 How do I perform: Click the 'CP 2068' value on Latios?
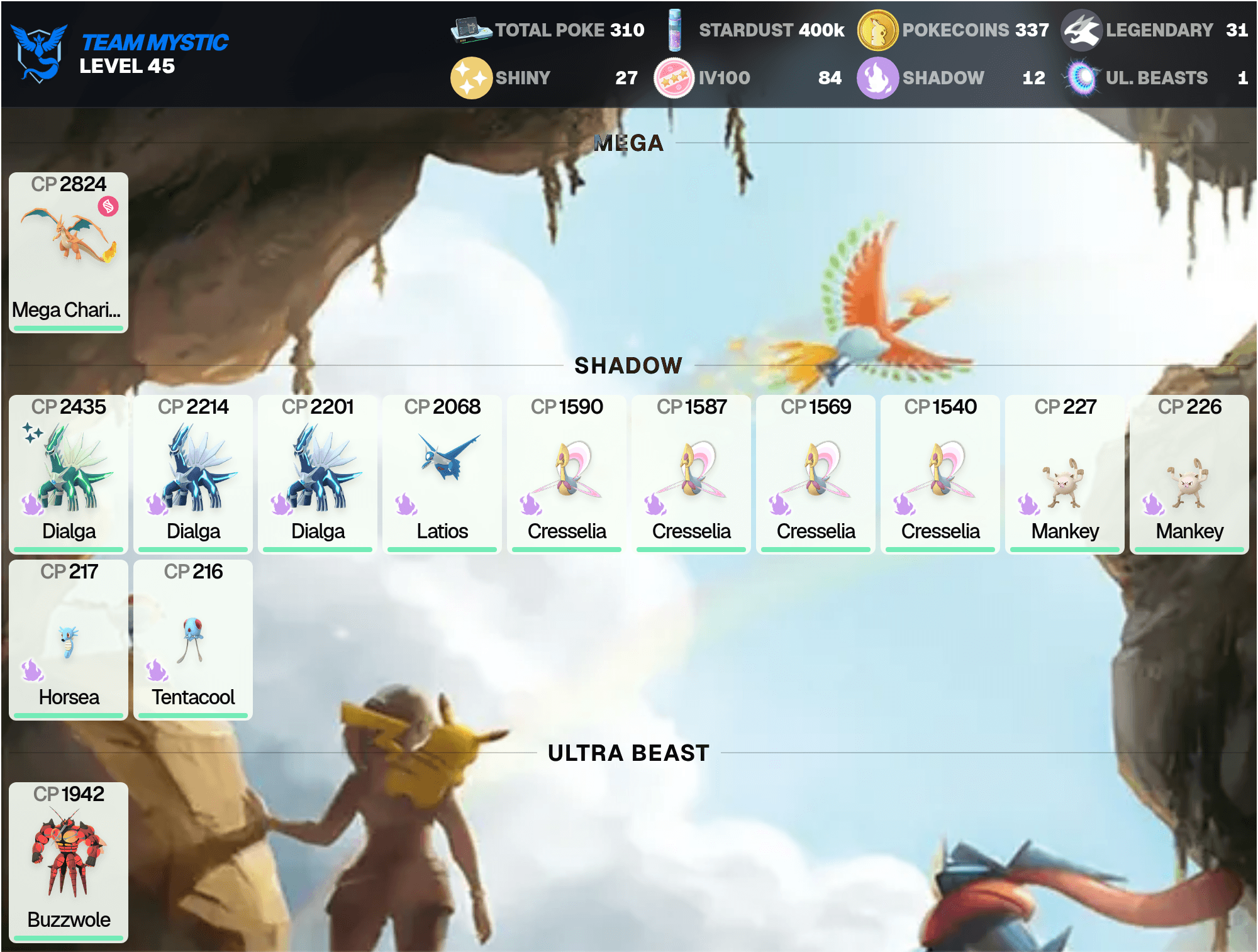click(442, 407)
